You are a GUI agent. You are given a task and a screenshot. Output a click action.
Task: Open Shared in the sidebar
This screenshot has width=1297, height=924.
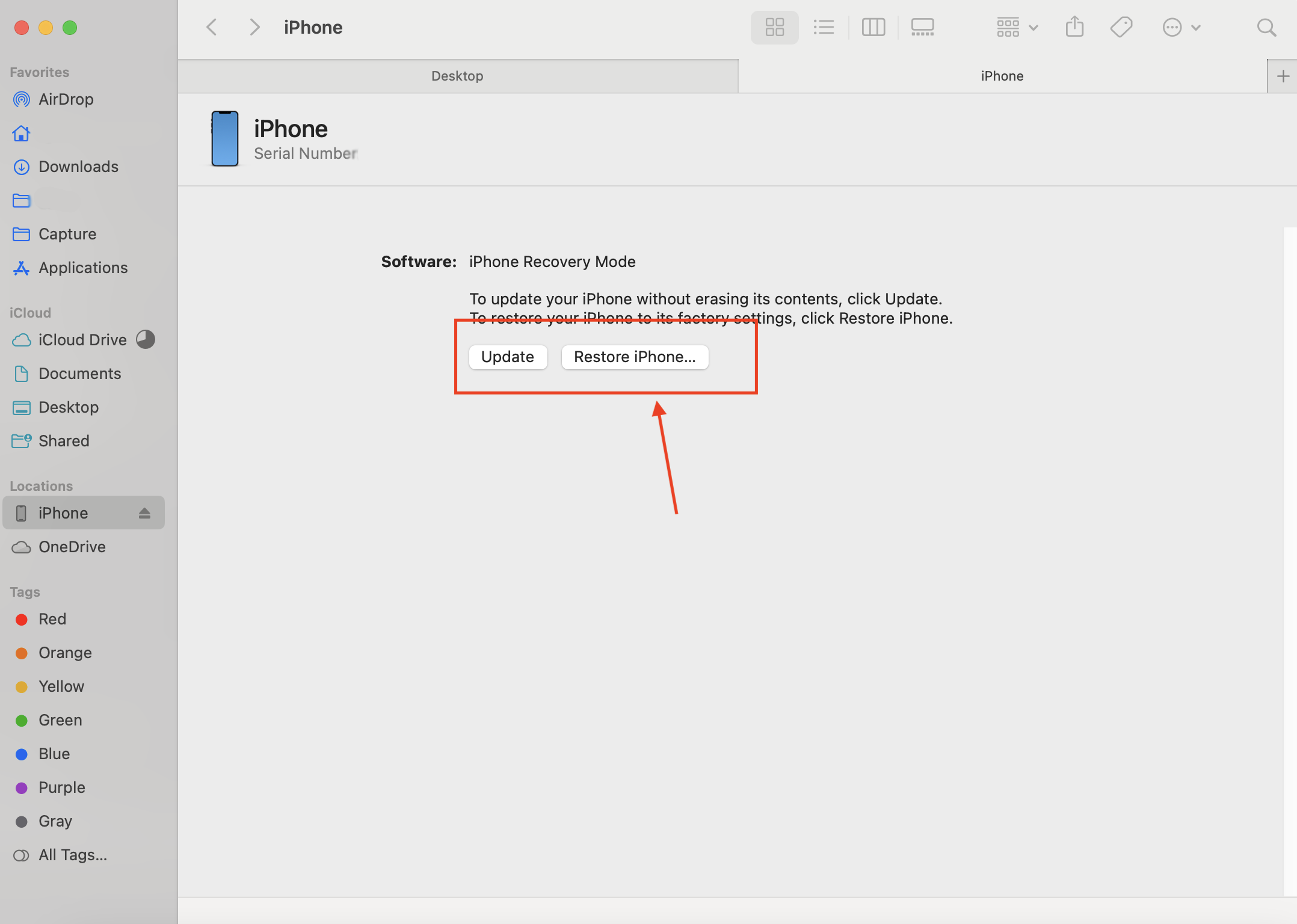[x=84, y=441]
